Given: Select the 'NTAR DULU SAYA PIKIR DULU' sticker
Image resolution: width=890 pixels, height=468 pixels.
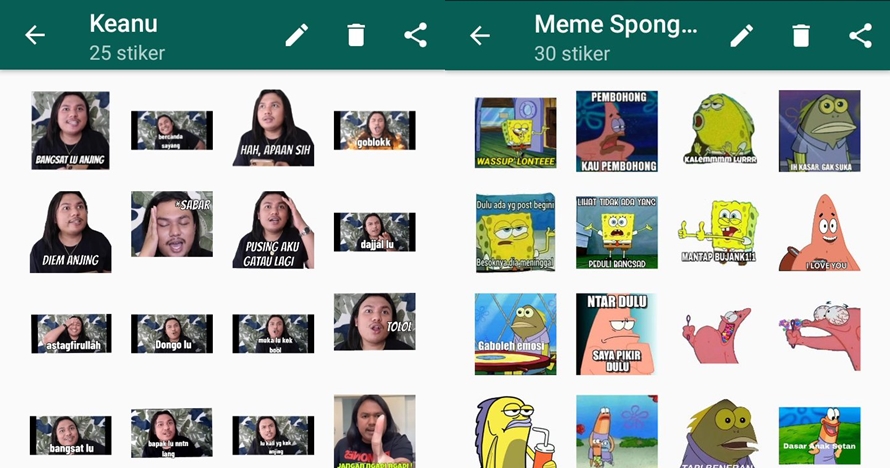Looking at the screenshot, I should 617,334.
